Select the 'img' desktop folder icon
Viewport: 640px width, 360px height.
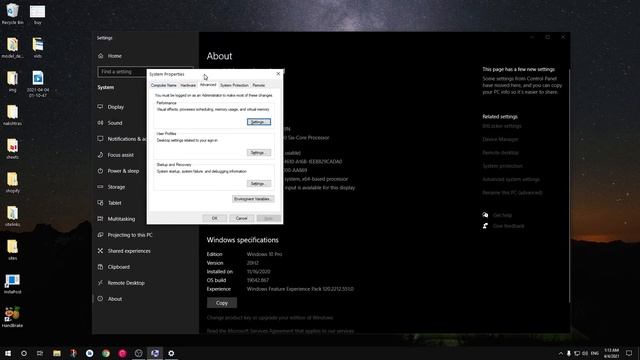12,81
